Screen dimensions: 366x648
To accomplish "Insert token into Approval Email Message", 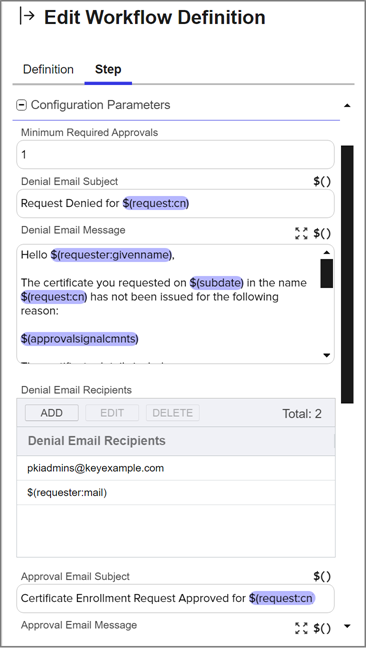I will [322, 628].
